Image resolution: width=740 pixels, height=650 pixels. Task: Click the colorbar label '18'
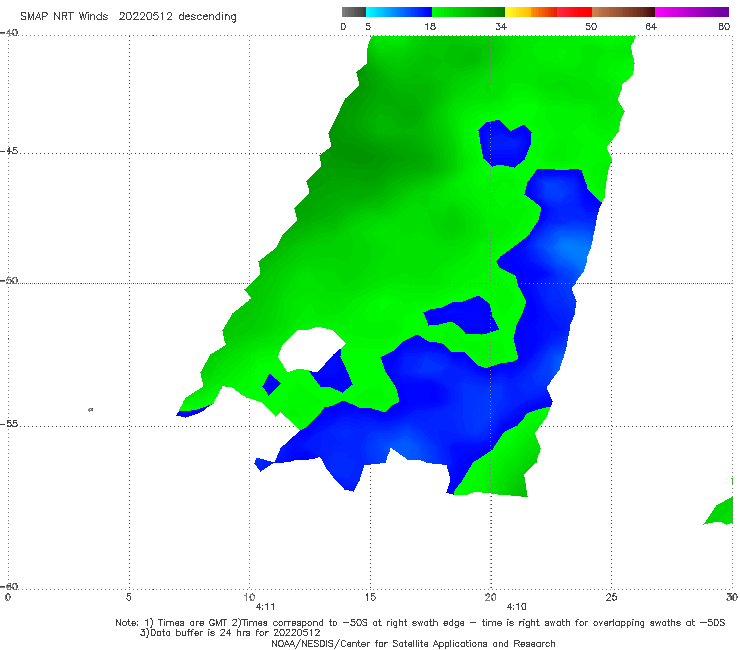click(x=430, y=26)
